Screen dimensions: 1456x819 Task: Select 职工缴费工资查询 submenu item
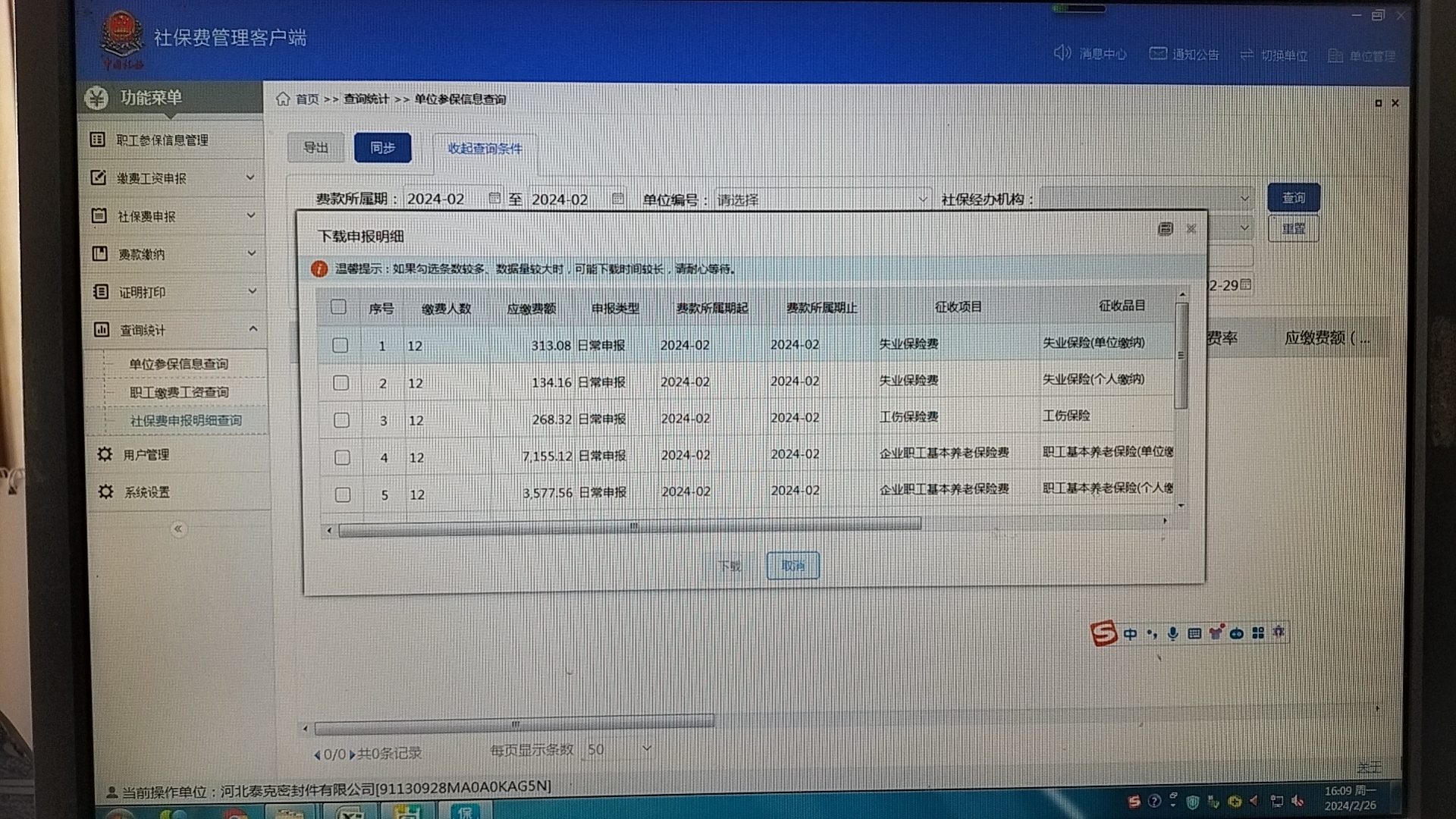coord(179,392)
